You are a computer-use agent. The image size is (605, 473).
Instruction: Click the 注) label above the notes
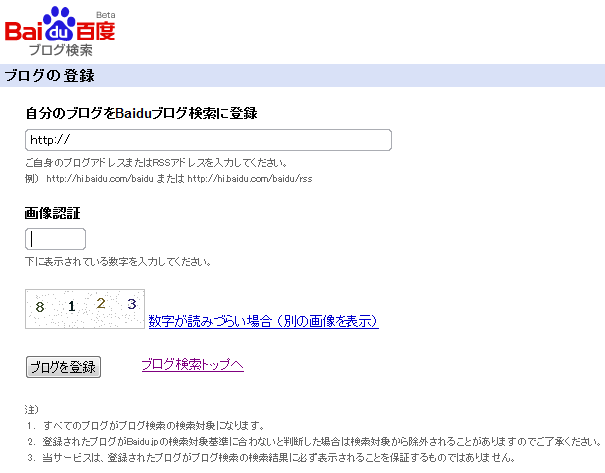(32, 409)
